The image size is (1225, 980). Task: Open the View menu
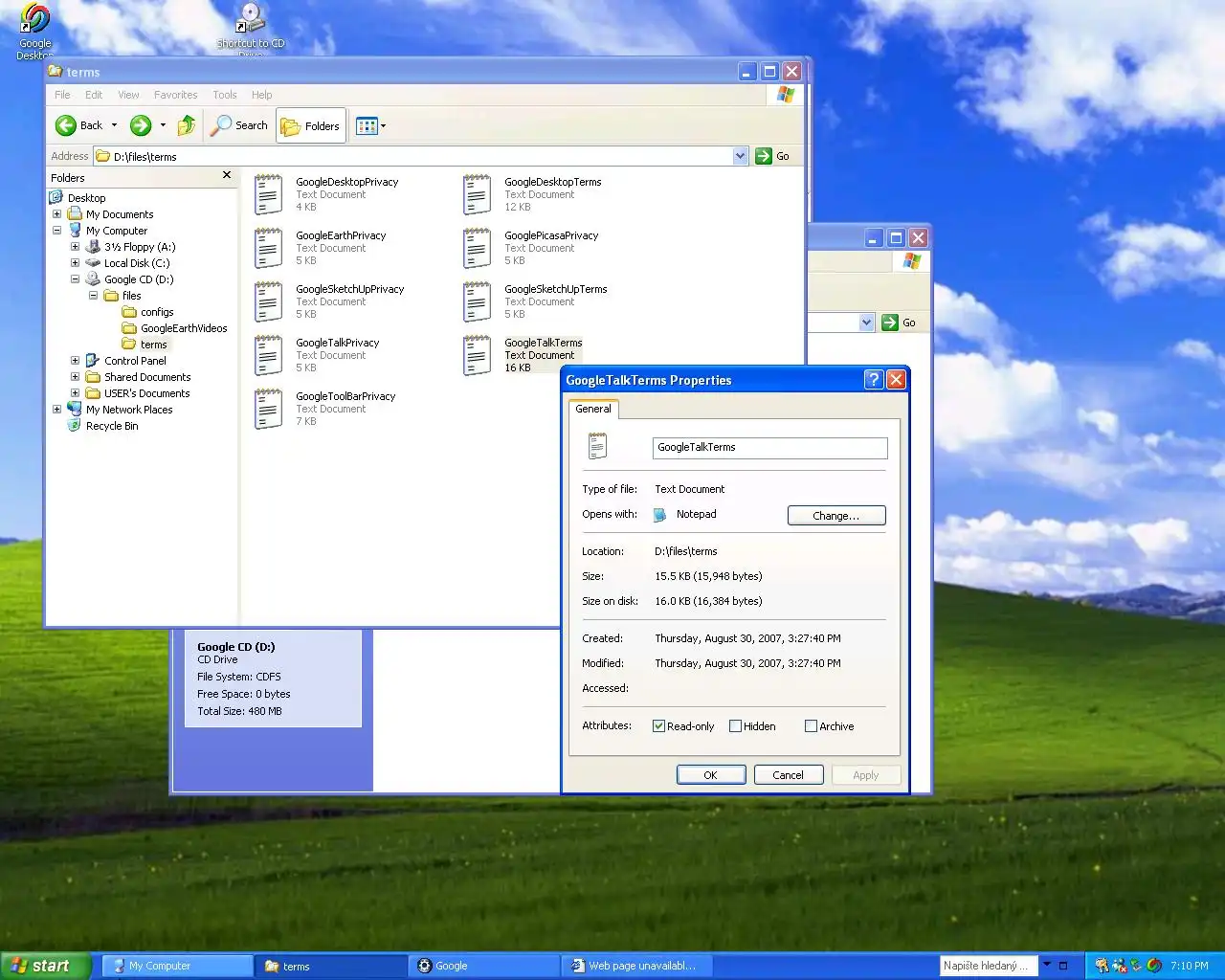(x=128, y=95)
